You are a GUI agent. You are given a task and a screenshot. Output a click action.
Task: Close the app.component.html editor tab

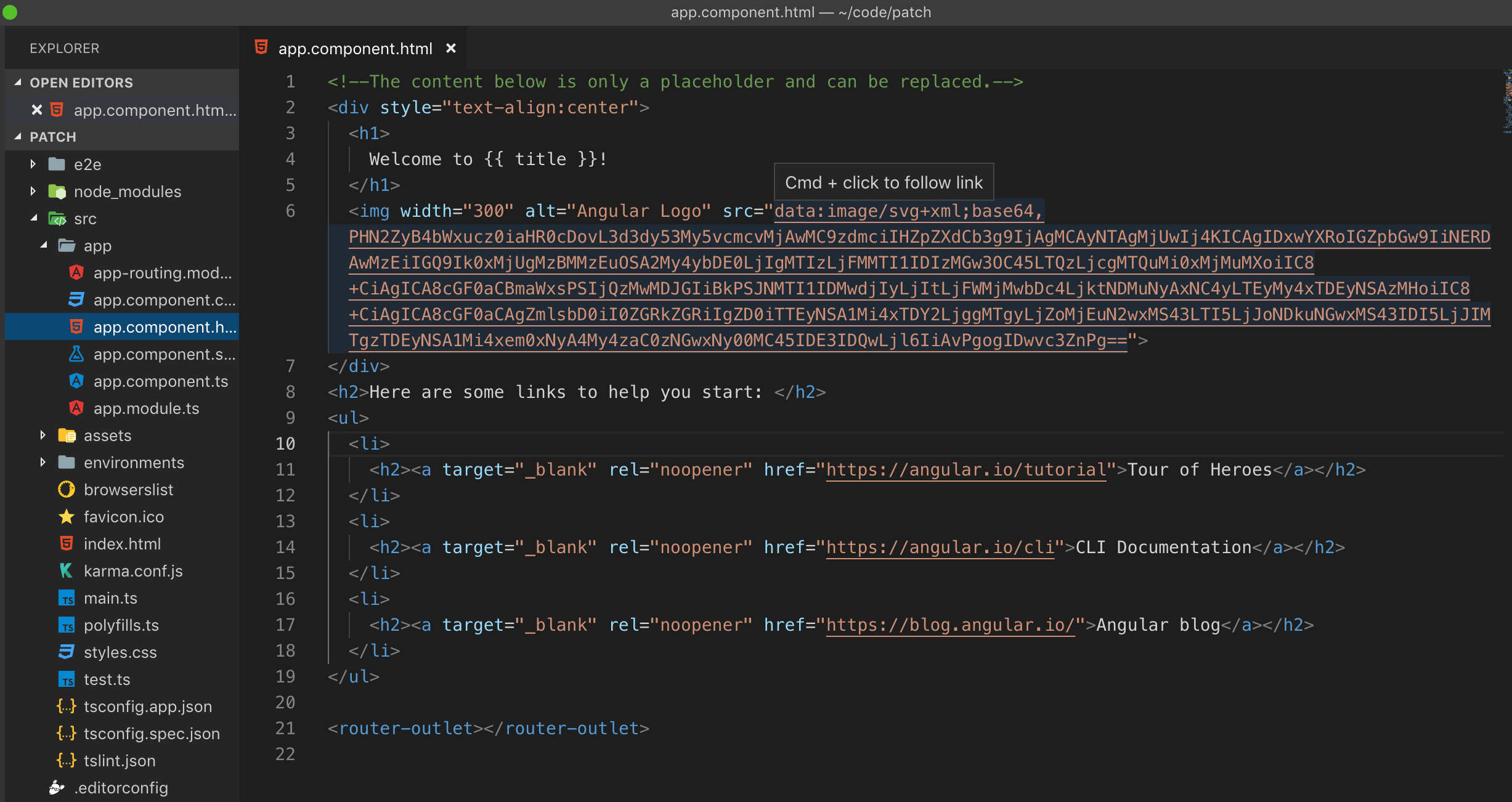click(x=451, y=48)
